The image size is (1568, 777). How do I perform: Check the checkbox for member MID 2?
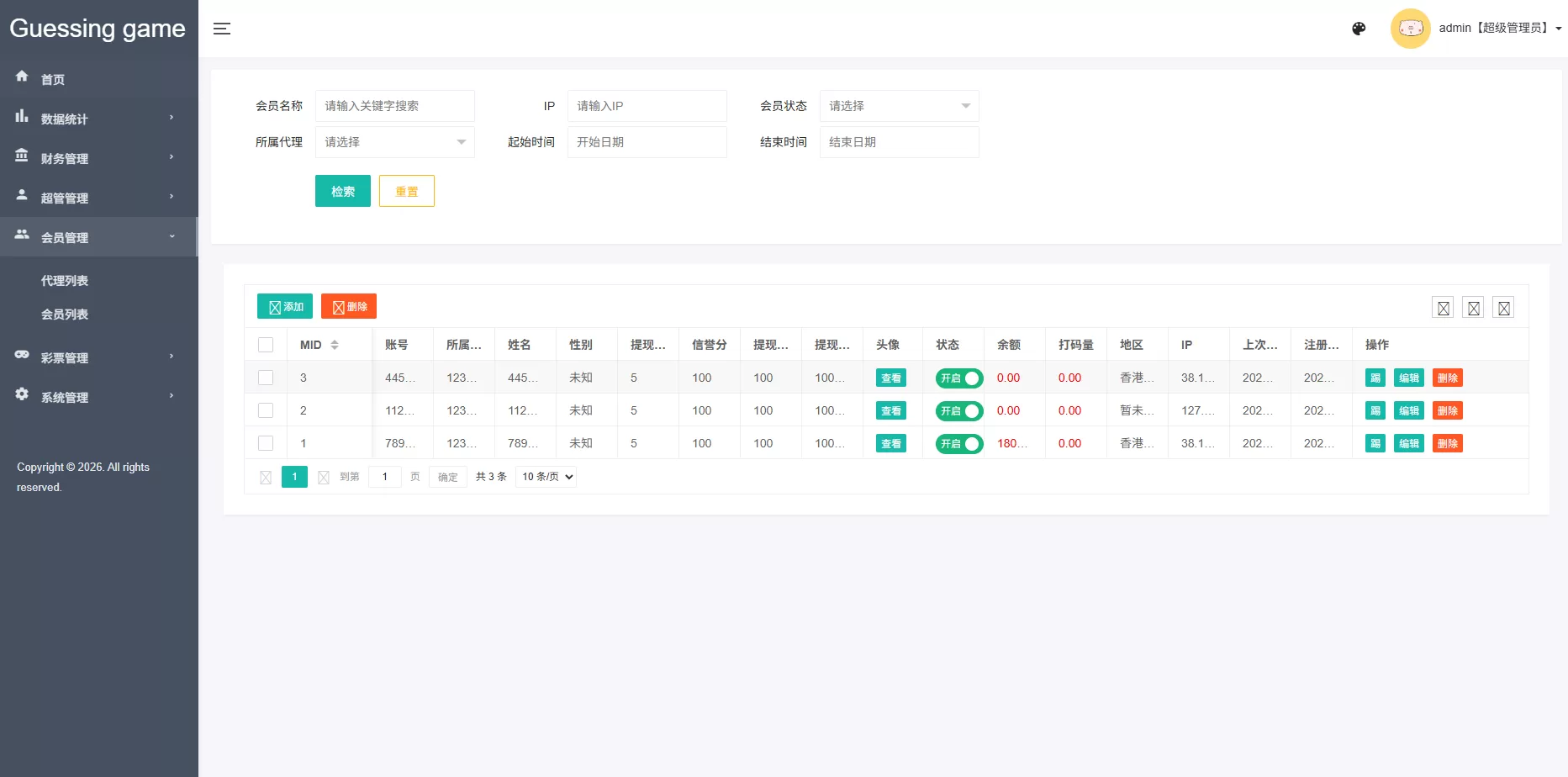[x=266, y=410]
